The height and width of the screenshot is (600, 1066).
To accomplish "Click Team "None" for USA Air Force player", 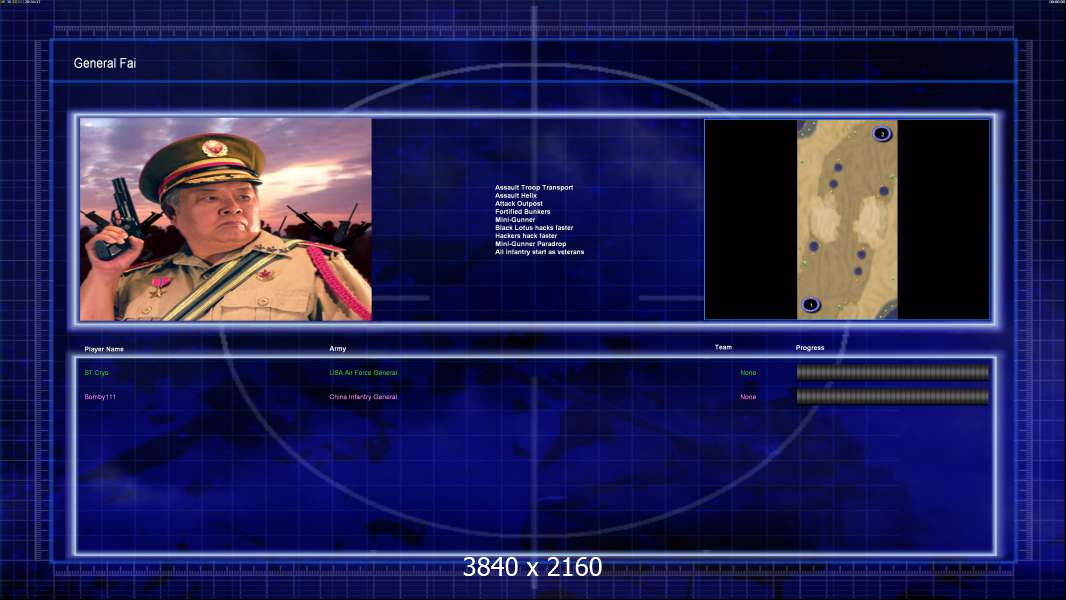I will pos(748,373).
